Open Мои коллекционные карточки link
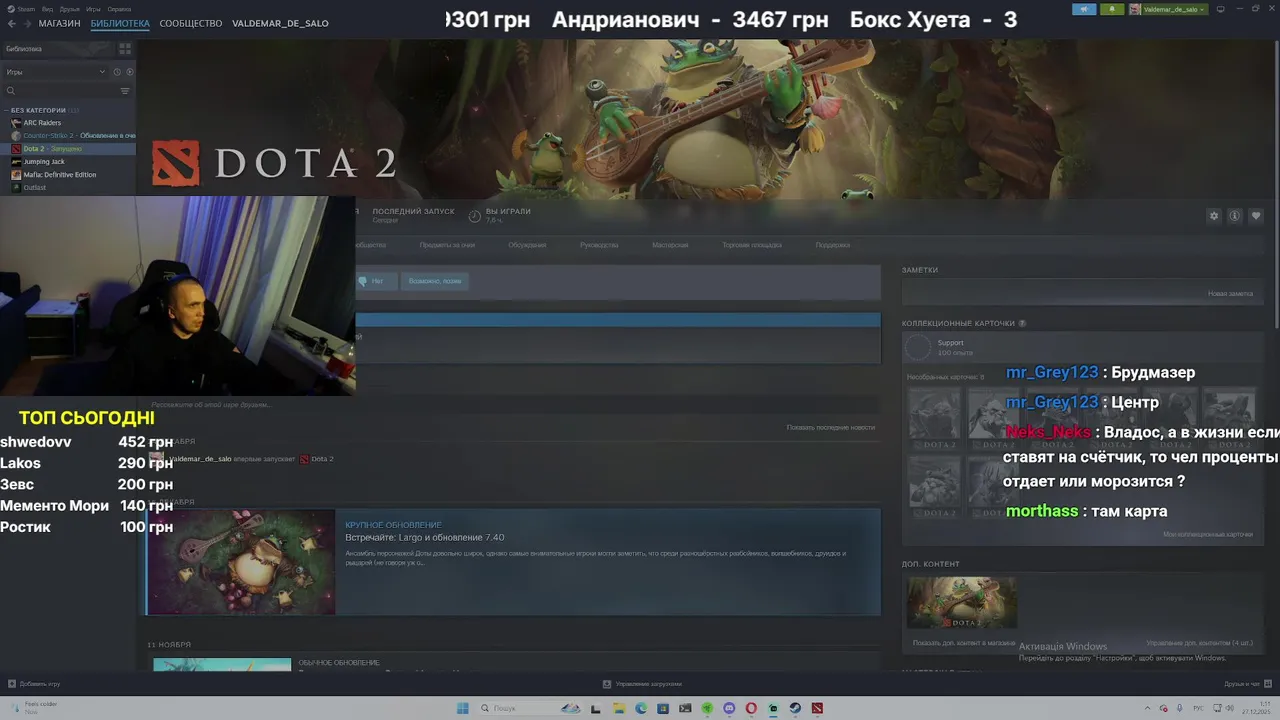1280x720 pixels. [1208, 534]
